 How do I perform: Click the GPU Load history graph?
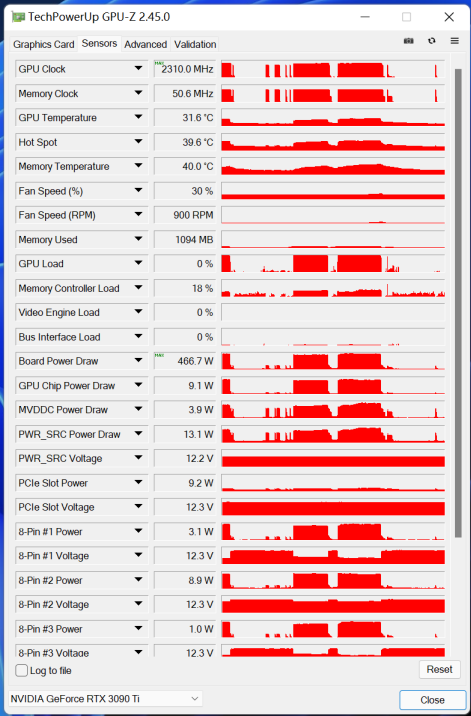(333, 263)
